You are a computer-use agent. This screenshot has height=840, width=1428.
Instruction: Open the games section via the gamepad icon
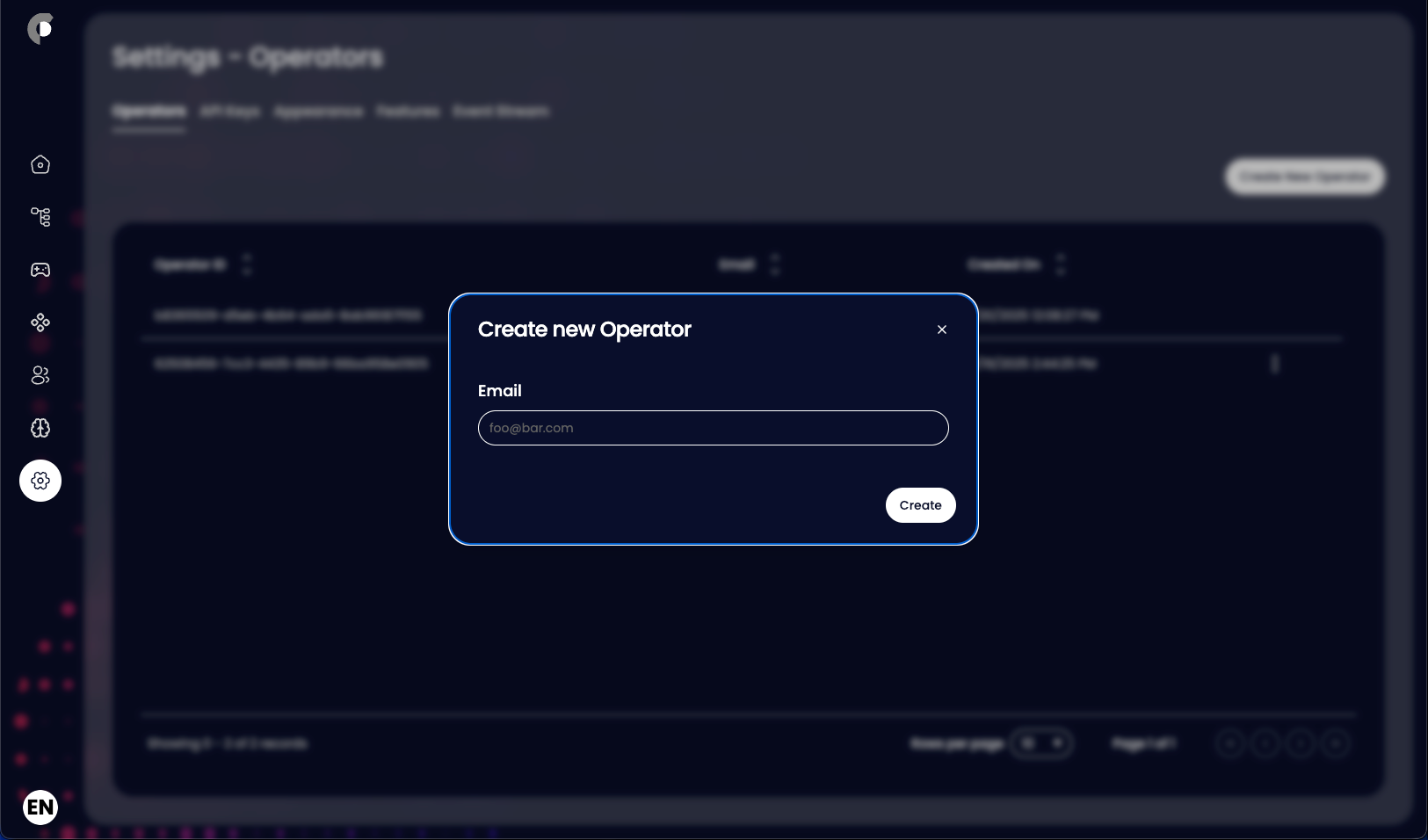pos(40,270)
